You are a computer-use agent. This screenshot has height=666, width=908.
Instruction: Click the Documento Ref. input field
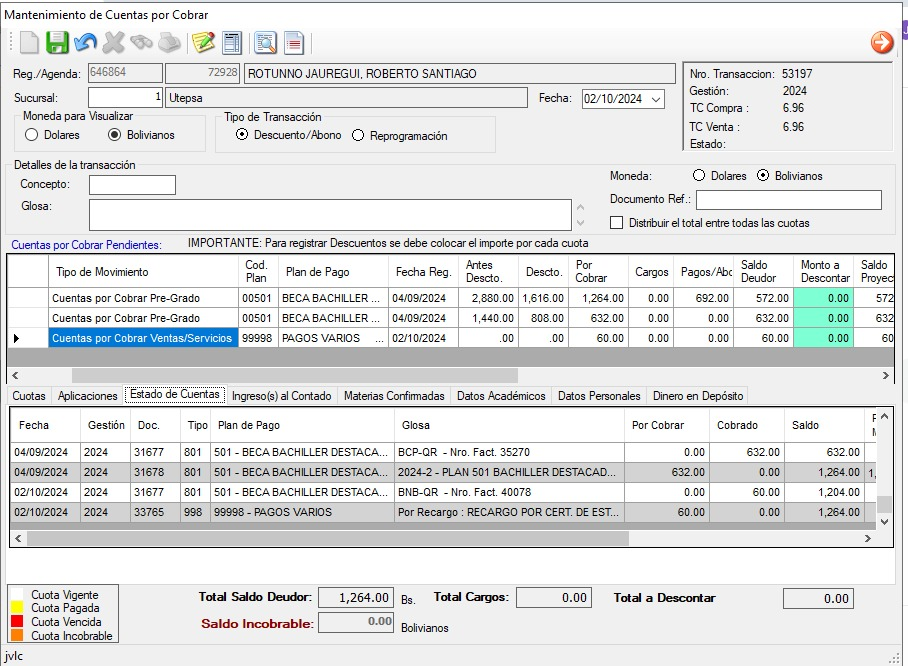(x=789, y=200)
